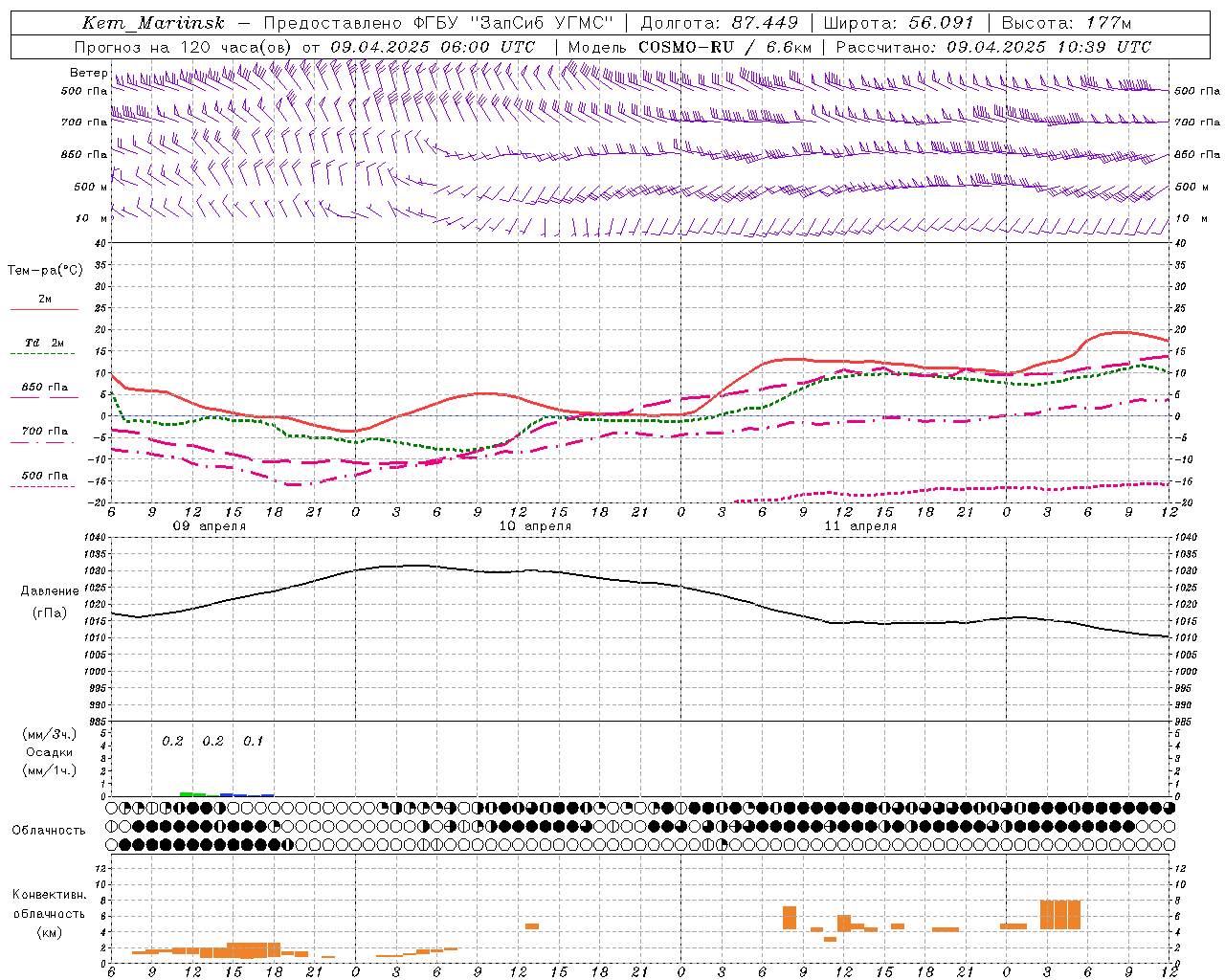This screenshot has height=980, width=1225.
Task: Click the 11 апреля date label
Action: point(860,526)
